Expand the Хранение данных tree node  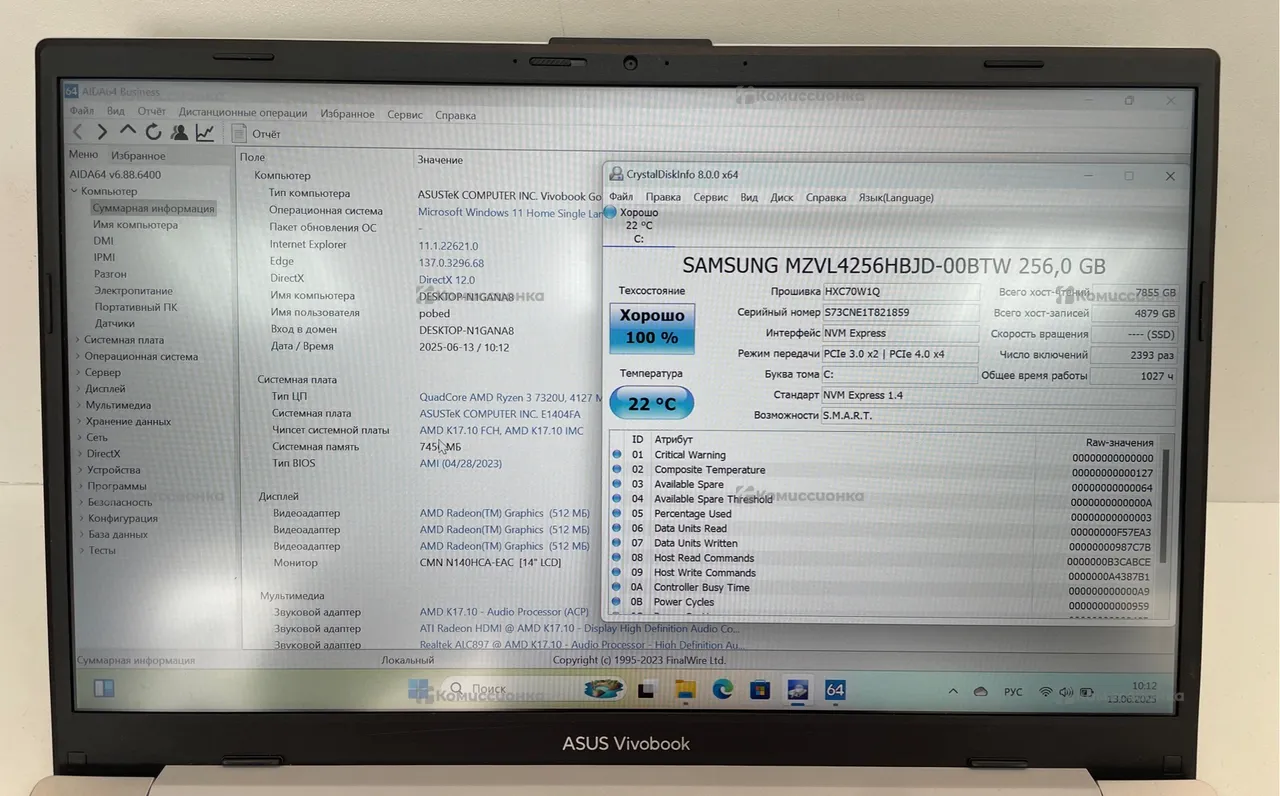point(77,421)
